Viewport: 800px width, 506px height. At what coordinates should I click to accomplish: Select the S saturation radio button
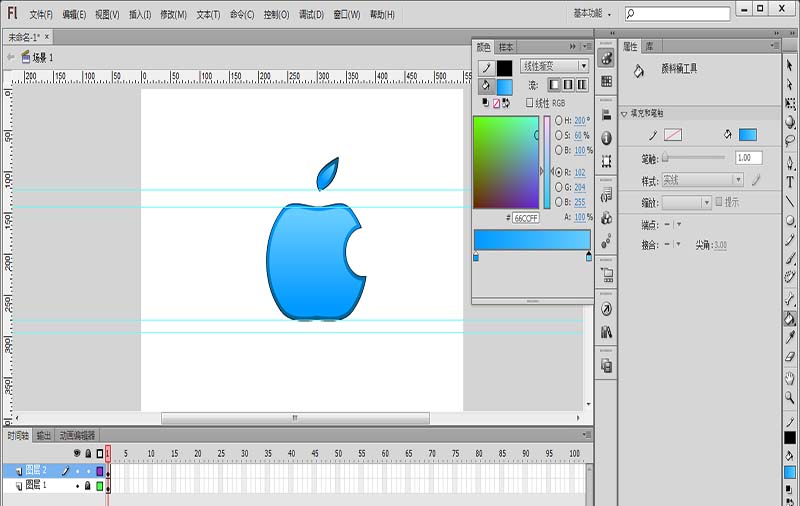(559, 135)
